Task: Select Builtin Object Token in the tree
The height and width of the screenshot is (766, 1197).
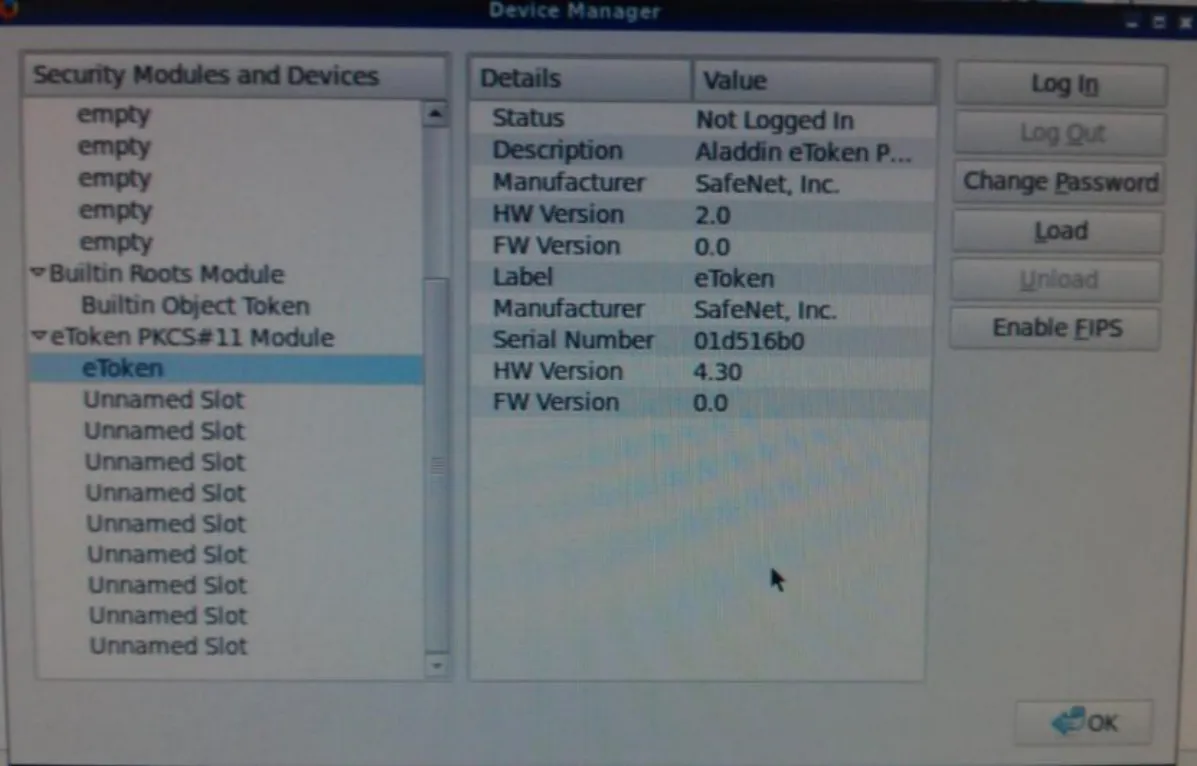Action: 195,305
